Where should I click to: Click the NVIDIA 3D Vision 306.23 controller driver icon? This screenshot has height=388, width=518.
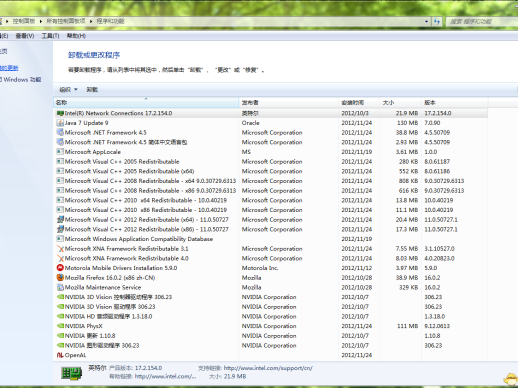pyautogui.click(x=60, y=297)
